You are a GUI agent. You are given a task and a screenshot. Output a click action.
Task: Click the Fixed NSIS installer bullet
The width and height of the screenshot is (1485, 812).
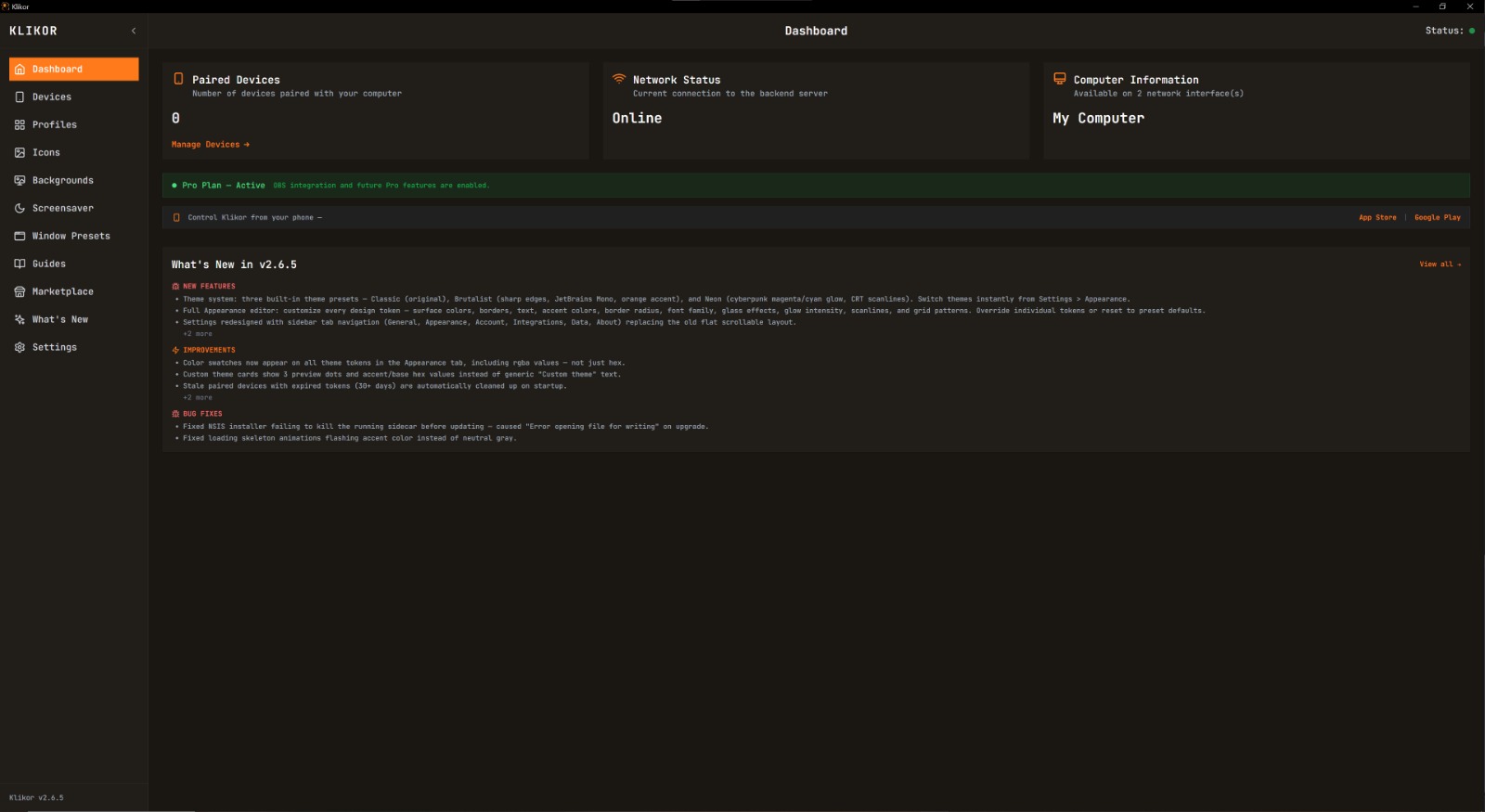(445, 427)
